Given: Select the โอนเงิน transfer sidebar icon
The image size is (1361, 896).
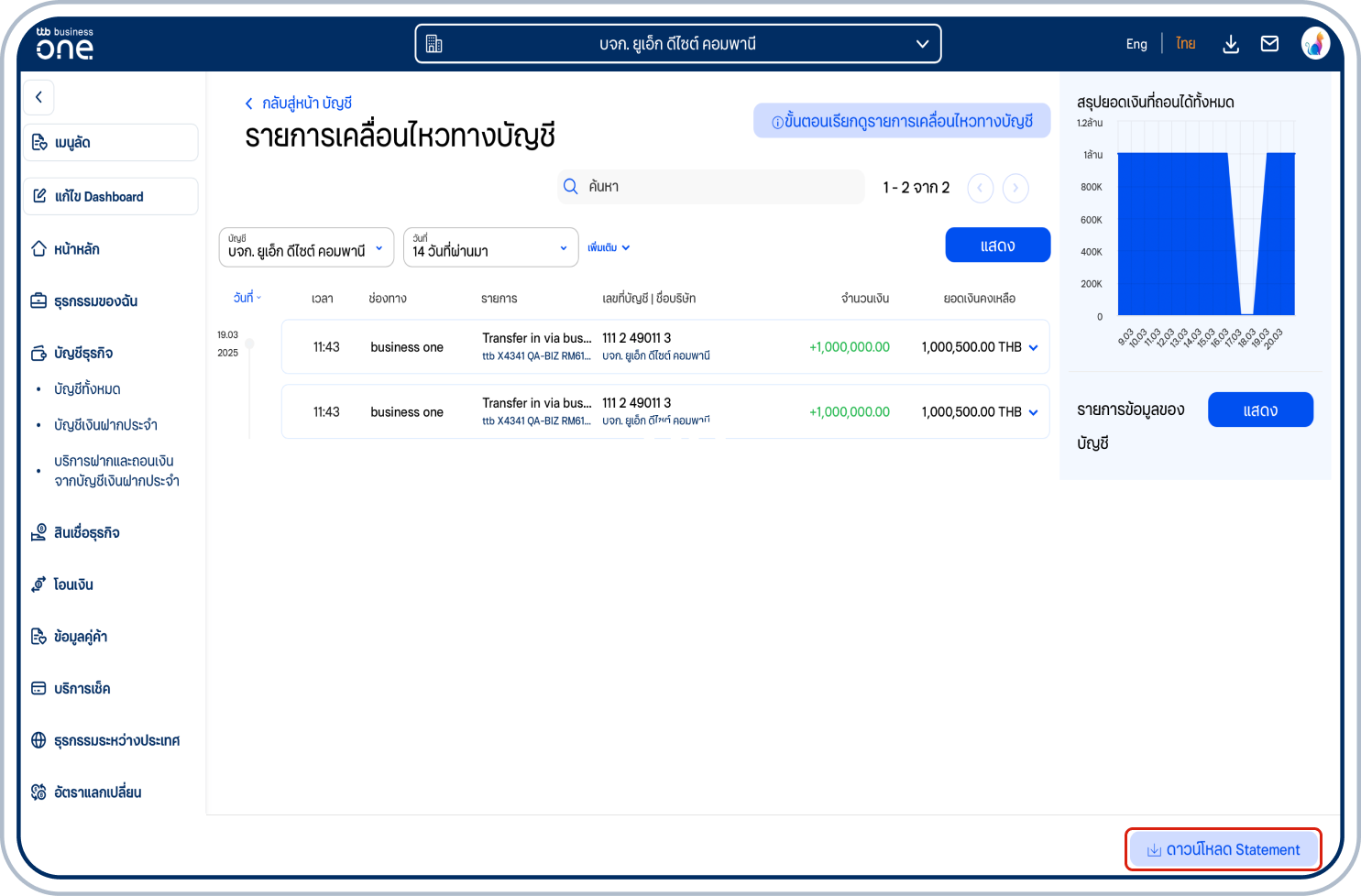Looking at the screenshot, I should pos(38,584).
